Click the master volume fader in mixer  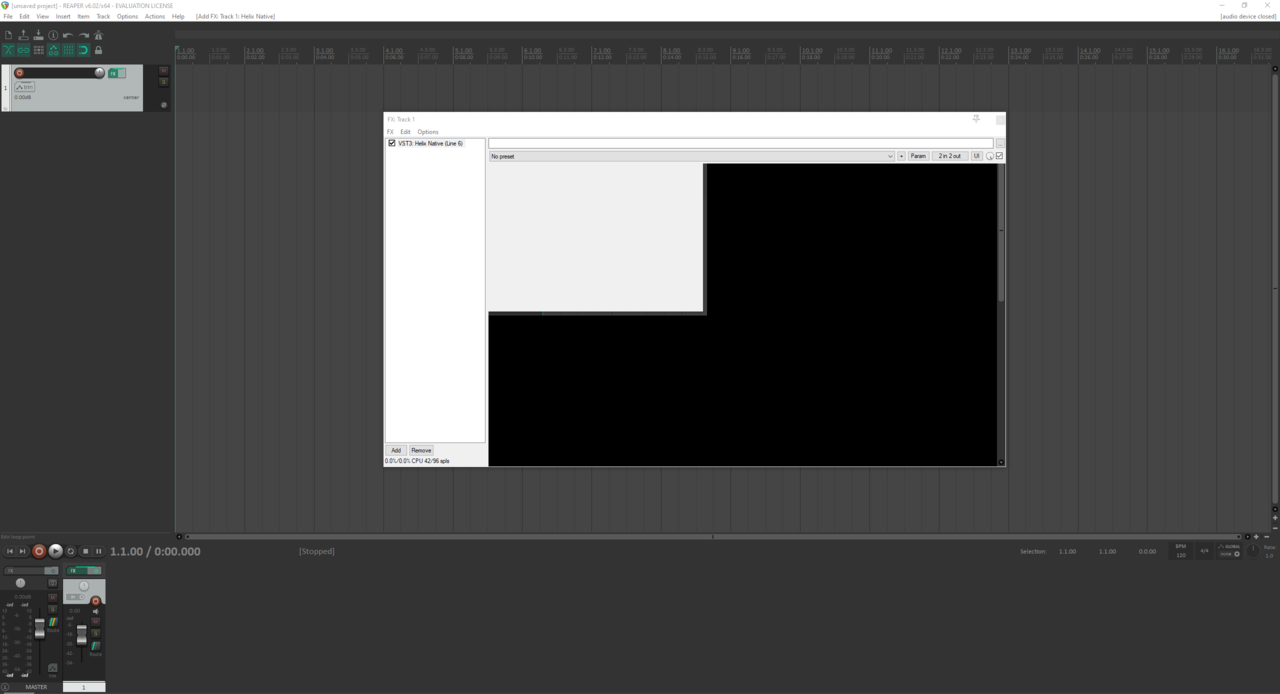click(40, 627)
